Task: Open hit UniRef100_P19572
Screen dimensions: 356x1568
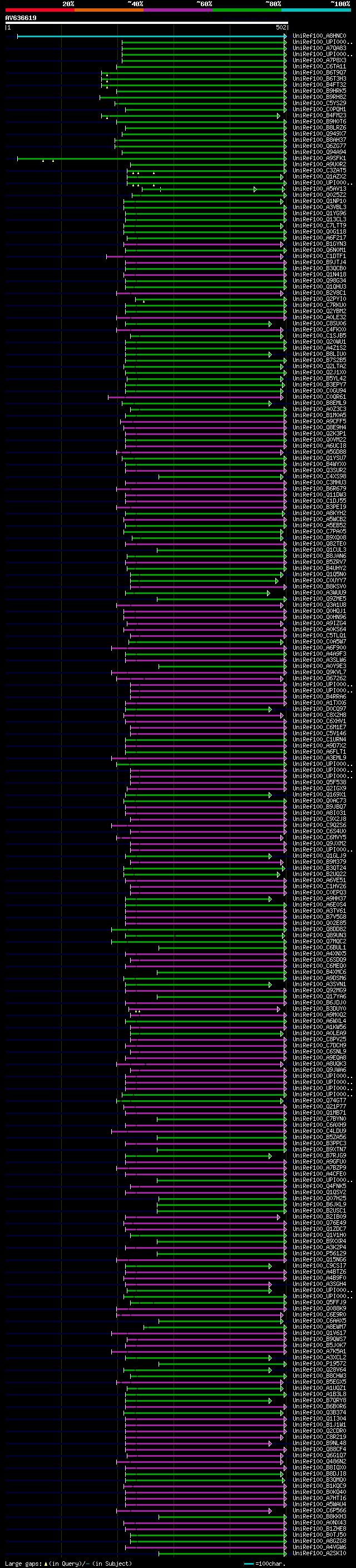Action: 319,1363
